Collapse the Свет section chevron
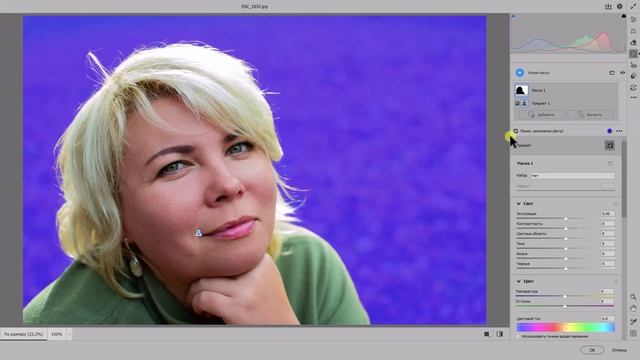 [518, 203]
